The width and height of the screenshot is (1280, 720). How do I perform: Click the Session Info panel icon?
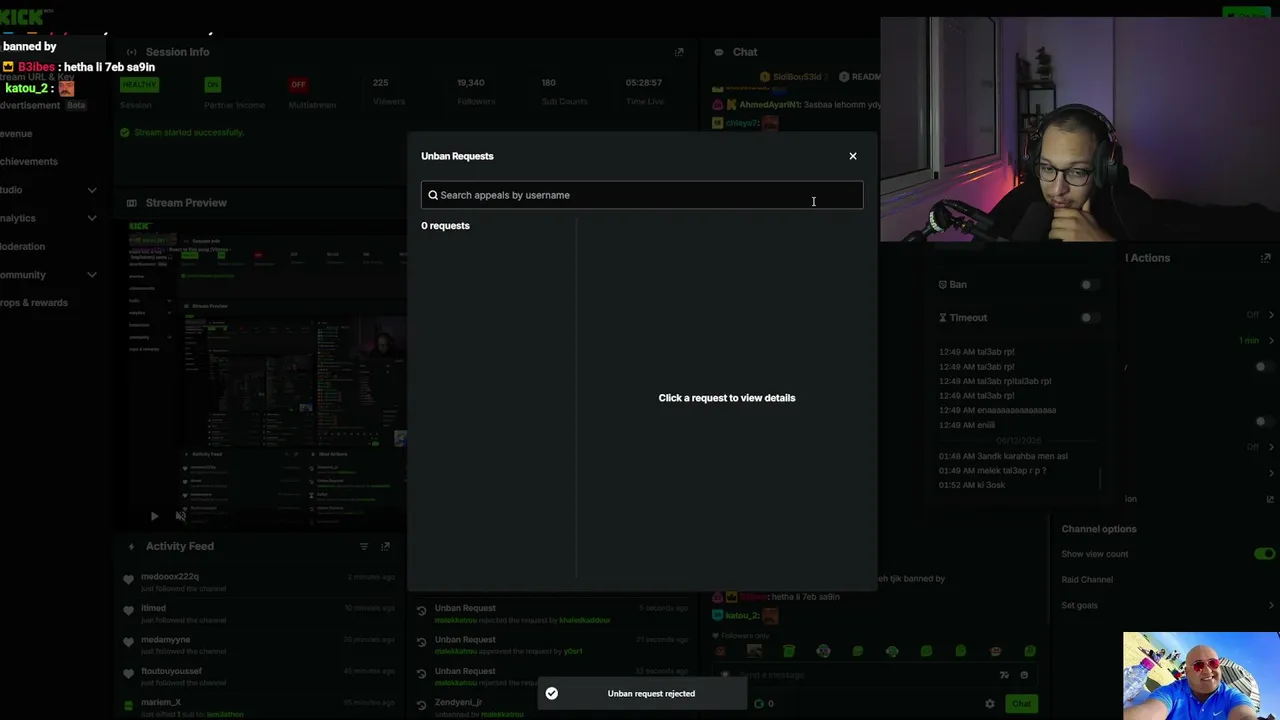[x=131, y=52]
